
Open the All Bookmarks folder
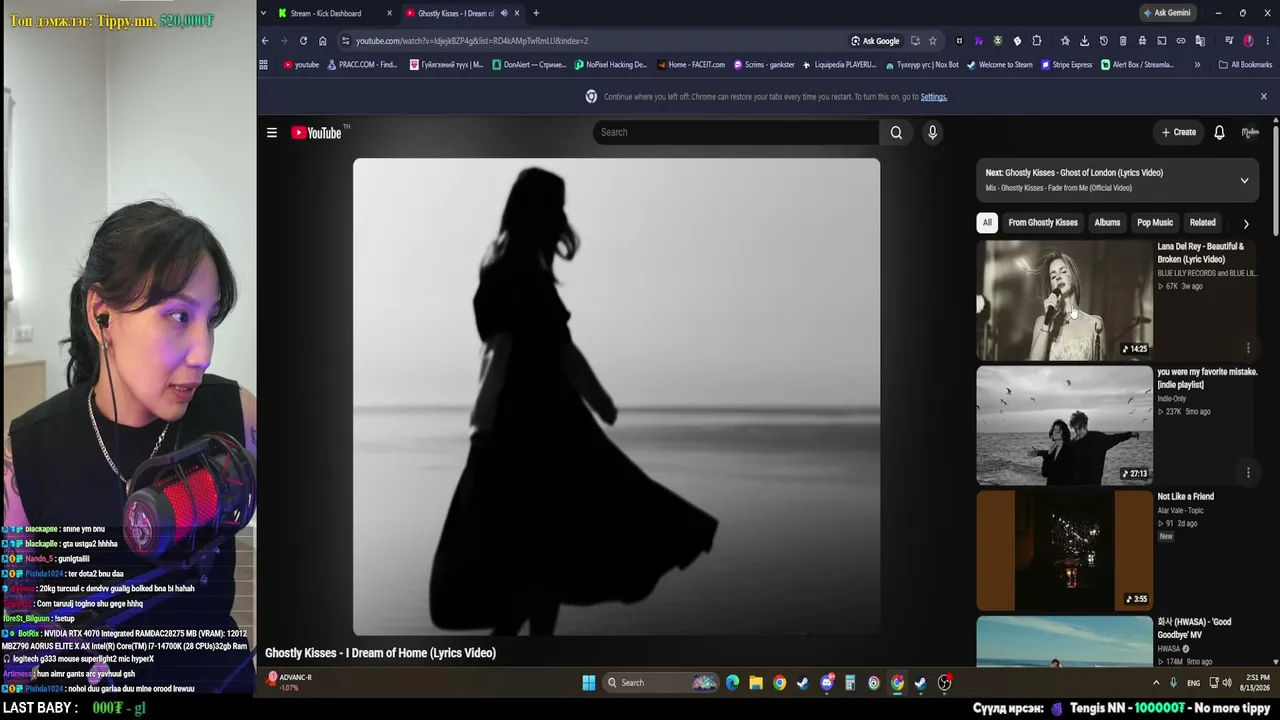[x=1245, y=65]
